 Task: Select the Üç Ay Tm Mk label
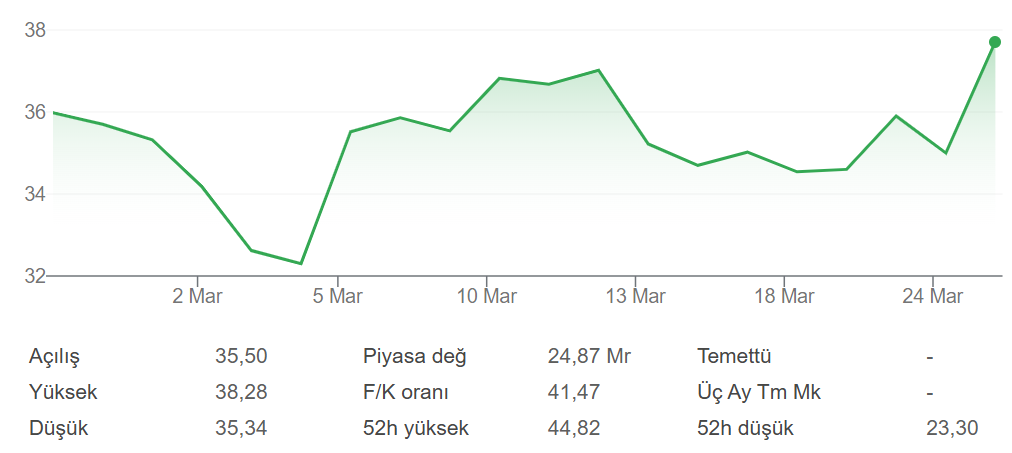pyautogui.click(x=758, y=393)
